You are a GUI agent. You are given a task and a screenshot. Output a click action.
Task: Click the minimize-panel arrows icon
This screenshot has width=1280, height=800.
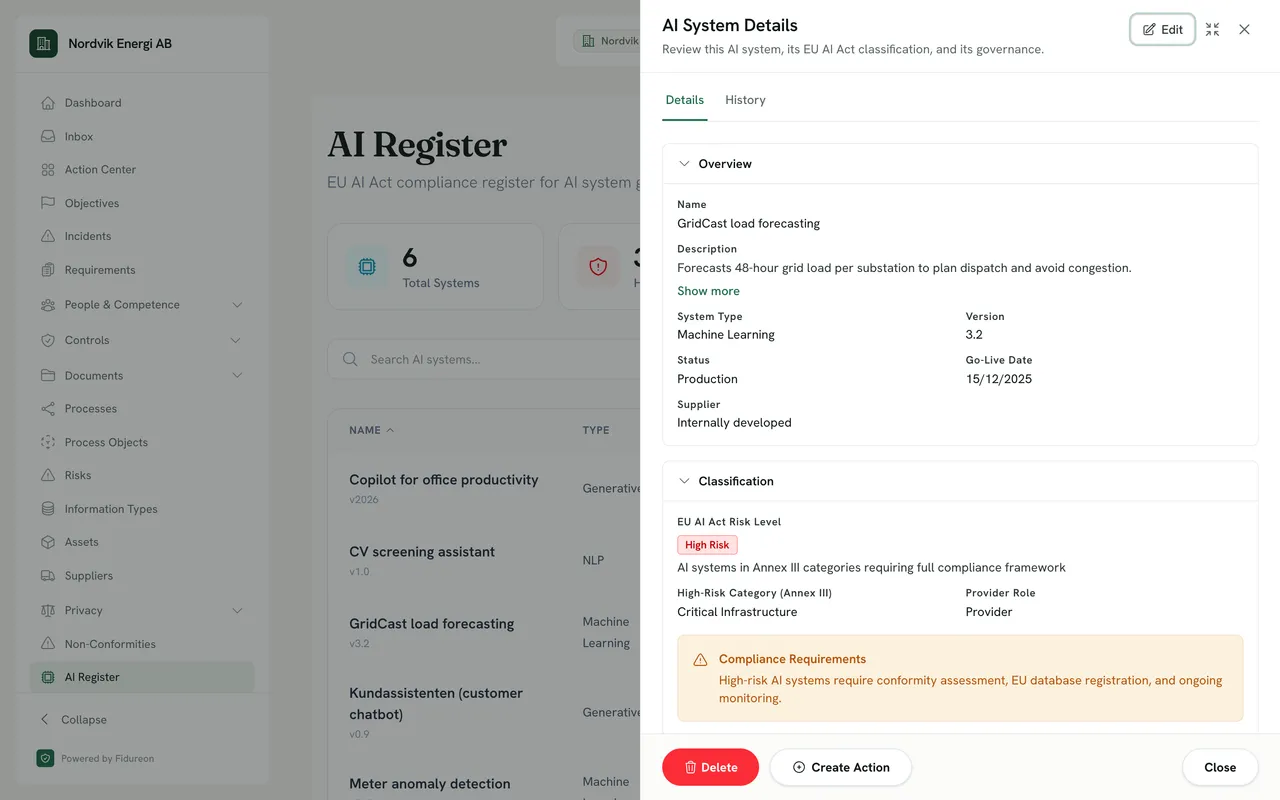1212,29
